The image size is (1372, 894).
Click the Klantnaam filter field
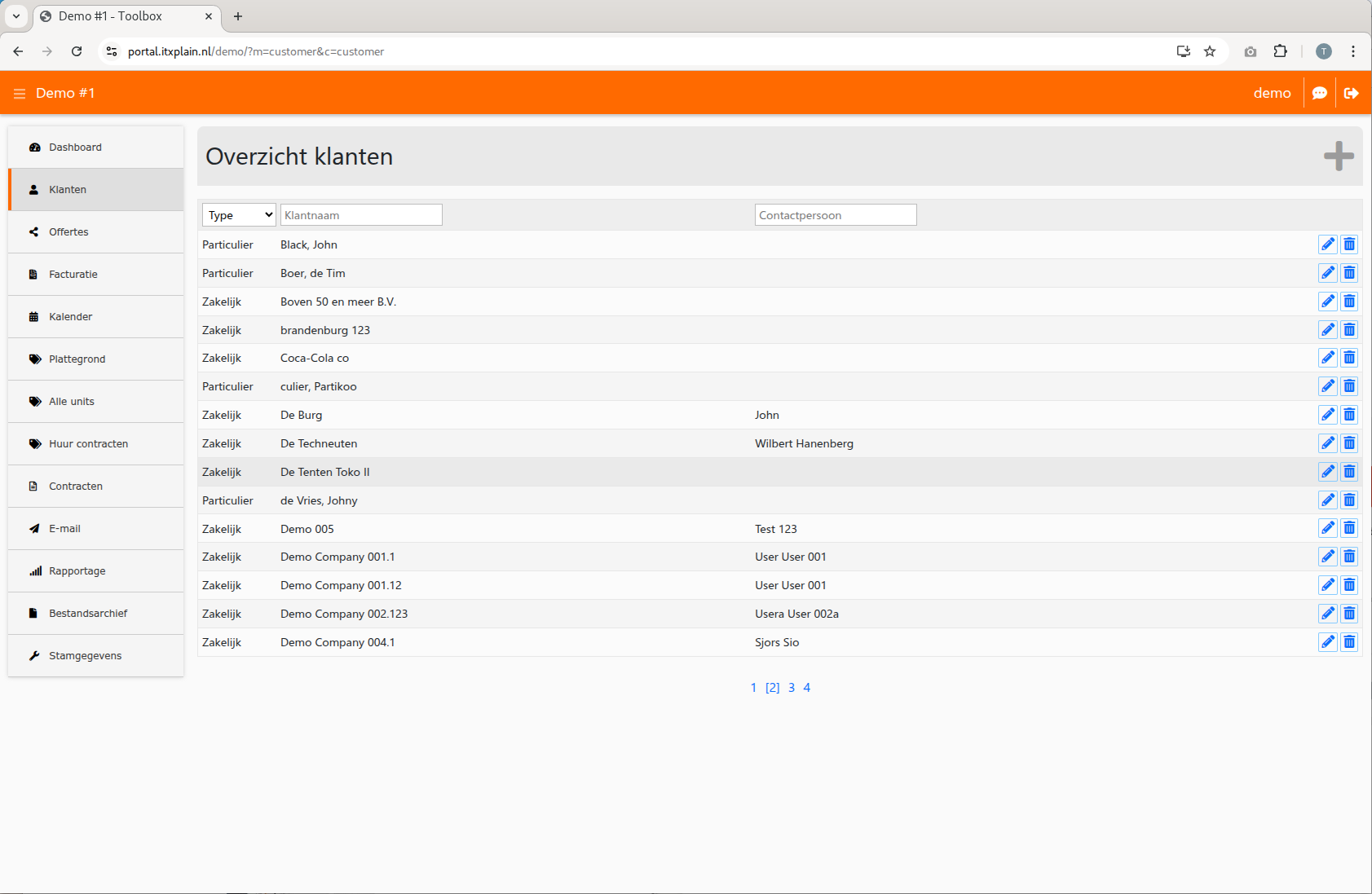coord(361,215)
